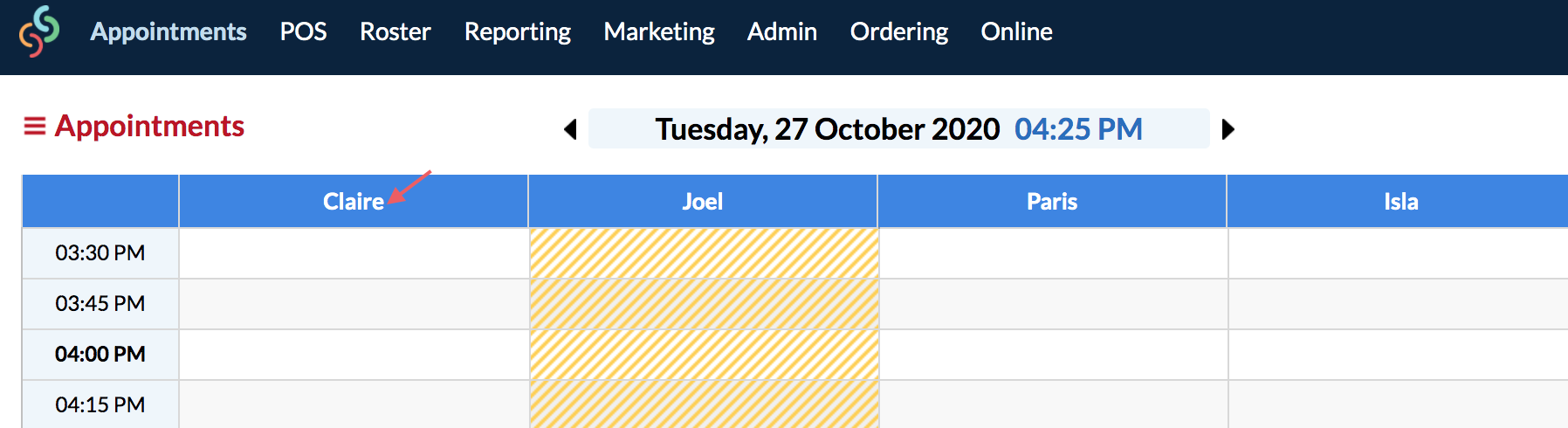
Task: Select Claire's column header
Action: coord(354,202)
